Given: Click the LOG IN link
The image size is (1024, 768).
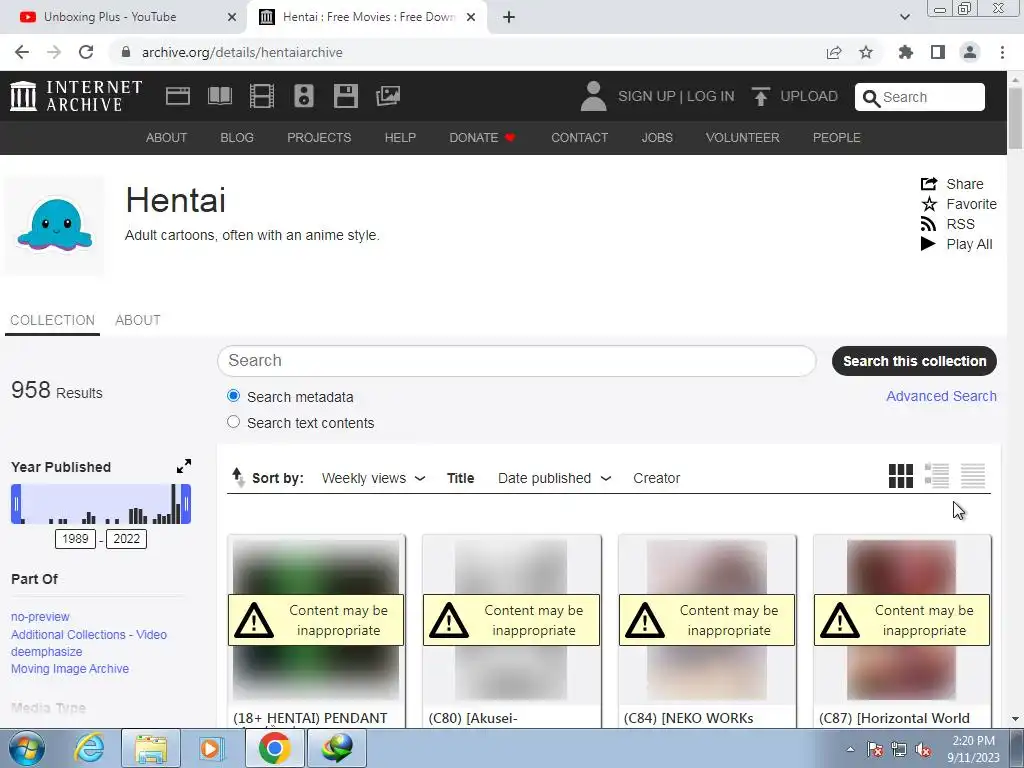Looking at the screenshot, I should [x=711, y=96].
